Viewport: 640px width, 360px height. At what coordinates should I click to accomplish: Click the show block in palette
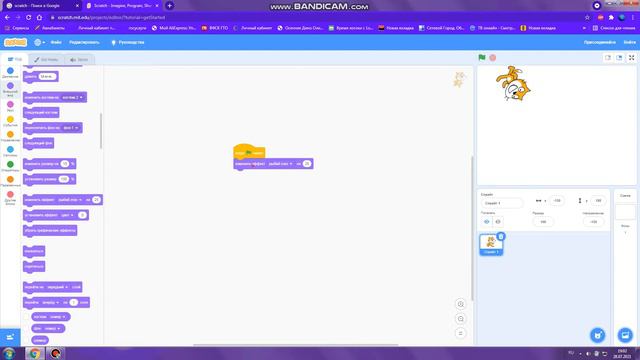coord(34,251)
